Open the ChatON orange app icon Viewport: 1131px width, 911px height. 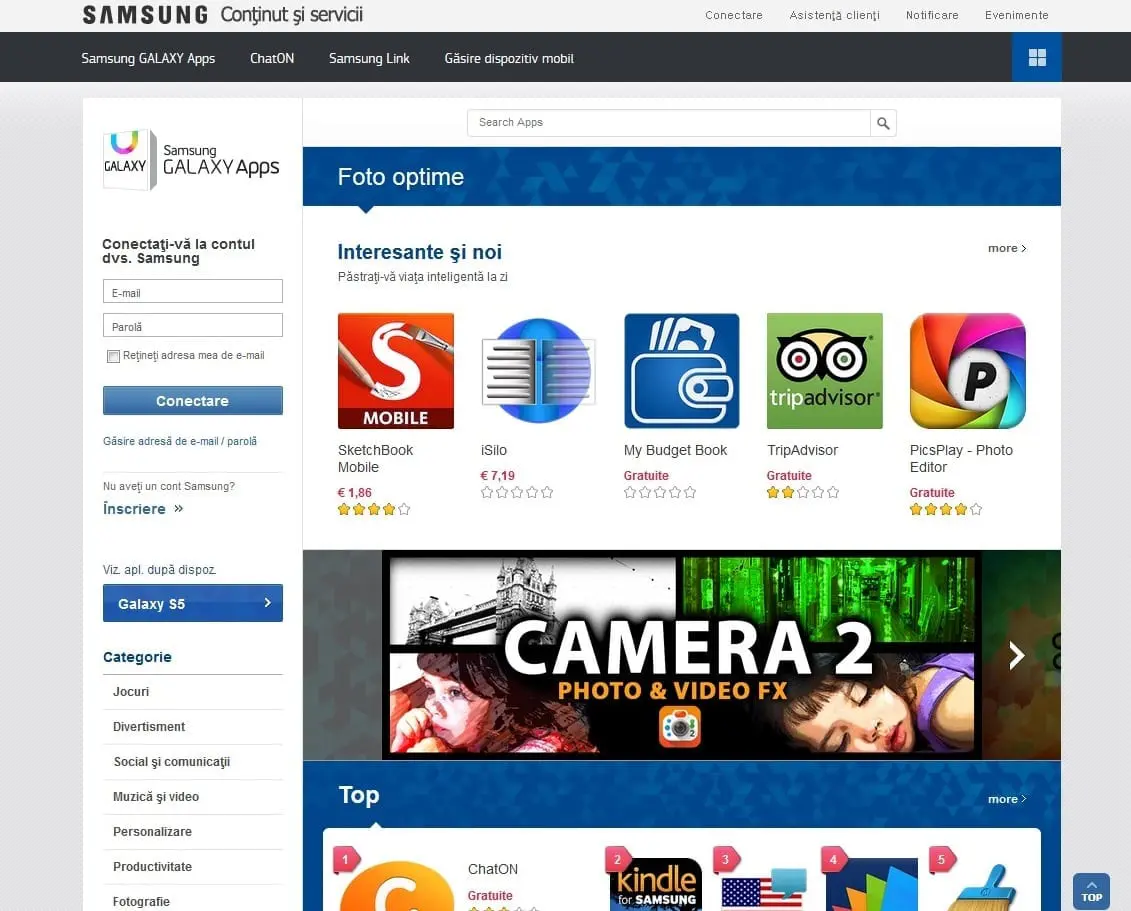click(x=397, y=886)
